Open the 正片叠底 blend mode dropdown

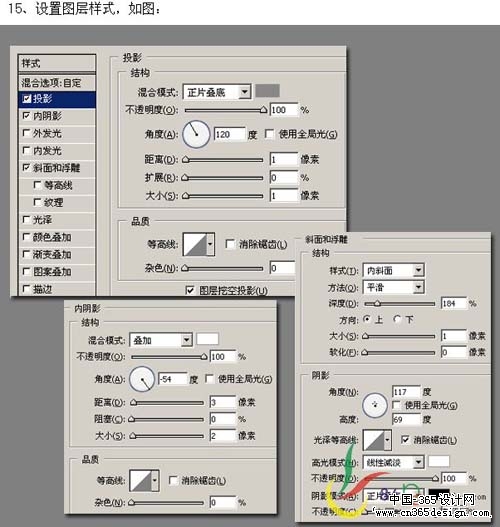(x=217, y=92)
